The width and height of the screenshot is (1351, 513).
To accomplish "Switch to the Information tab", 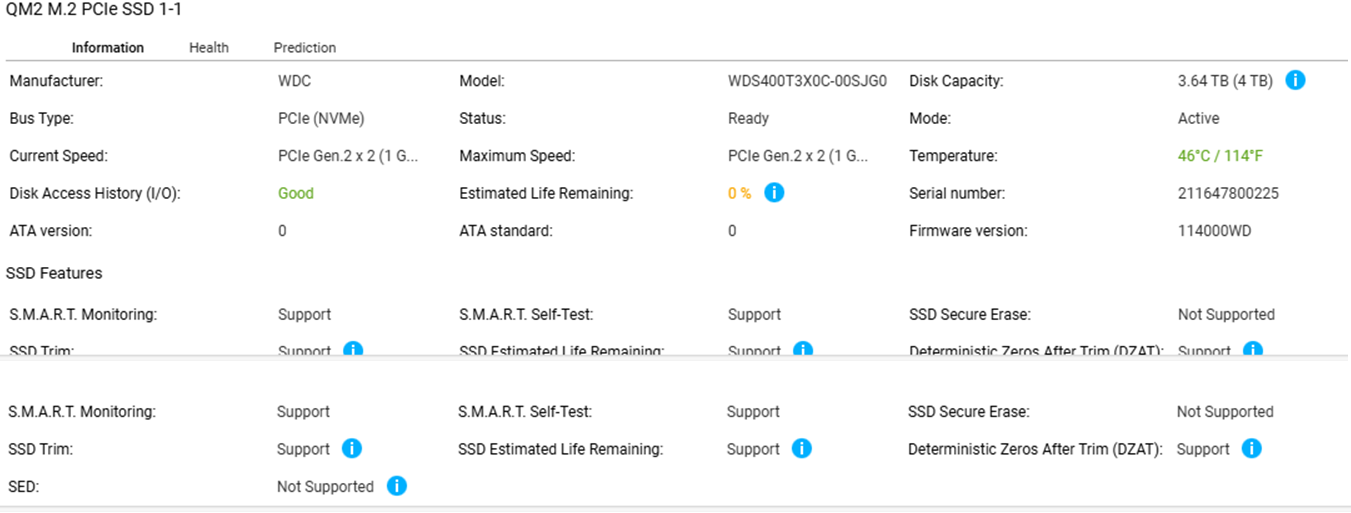I will (108, 48).
